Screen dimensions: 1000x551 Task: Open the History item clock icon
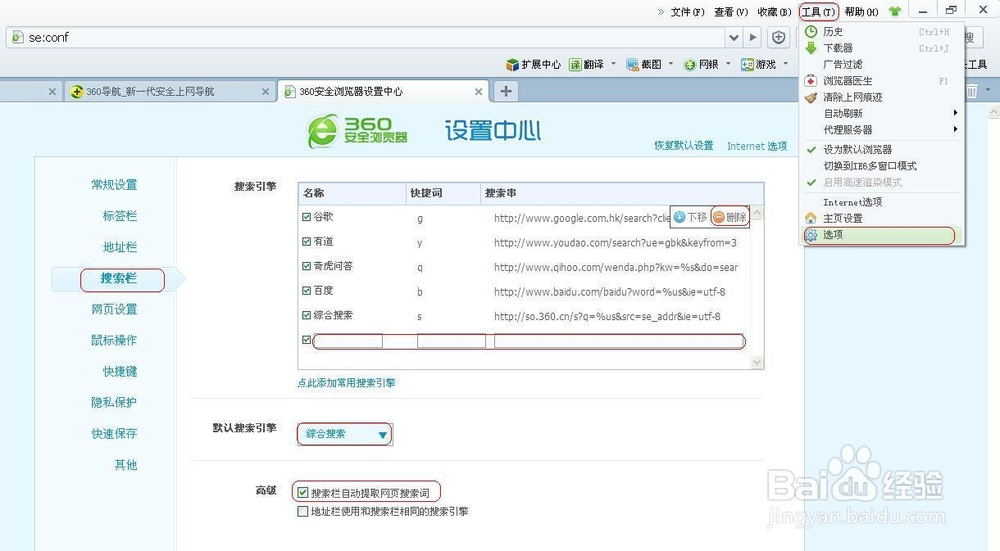811,31
